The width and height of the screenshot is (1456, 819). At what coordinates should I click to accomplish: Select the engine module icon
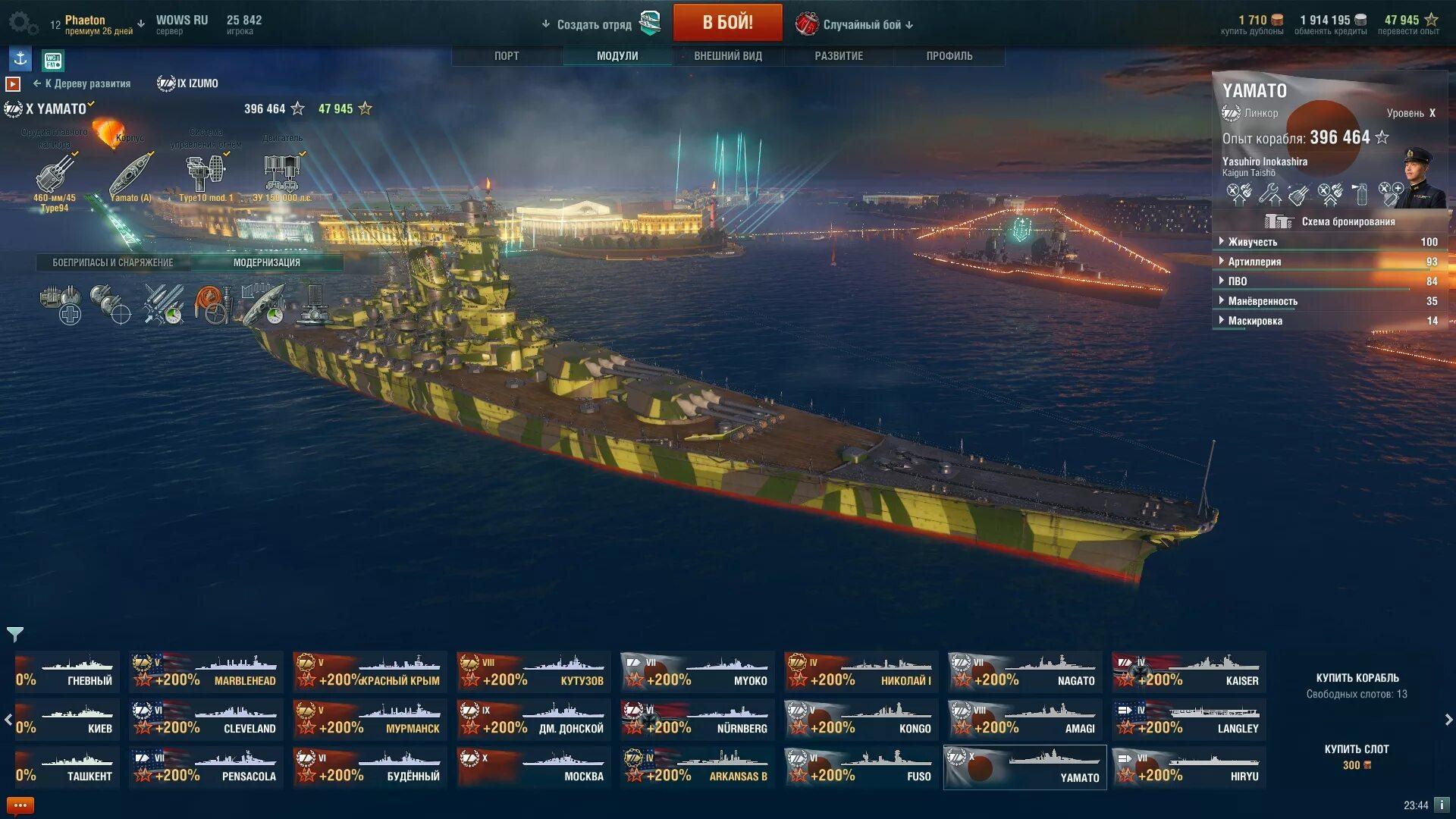(282, 174)
